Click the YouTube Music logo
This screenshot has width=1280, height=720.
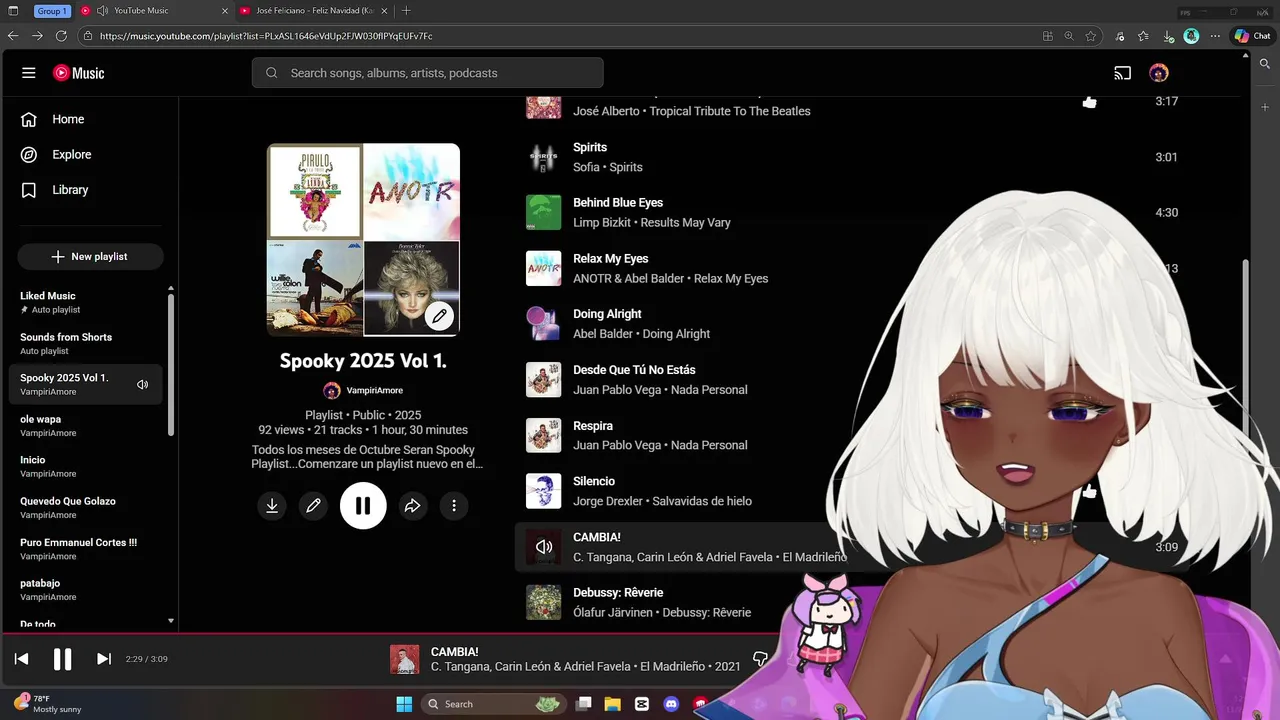[79, 73]
